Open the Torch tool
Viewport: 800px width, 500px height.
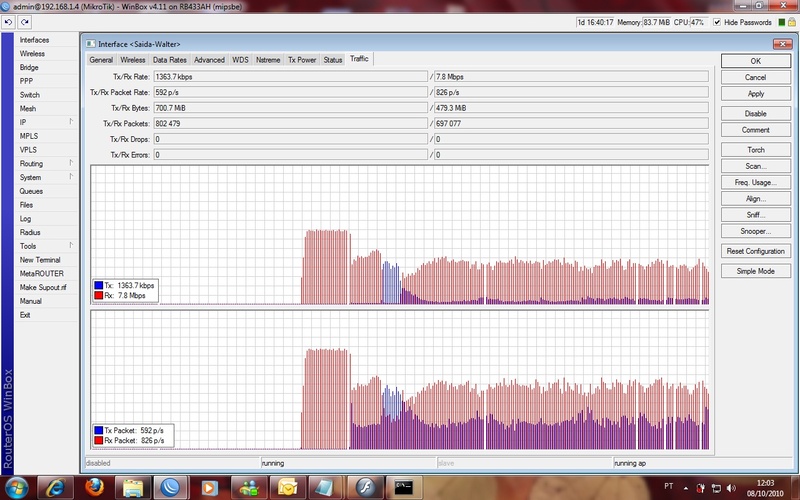click(x=756, y=150)
